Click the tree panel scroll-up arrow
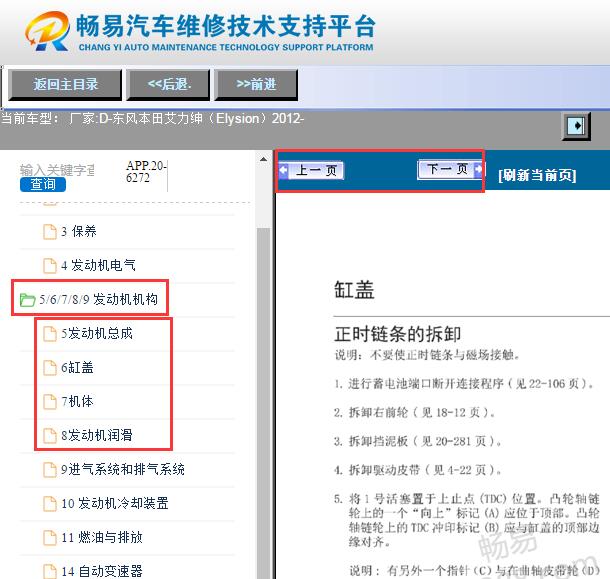The height and width of the screenshot is (579, 610). click(263, 159)
